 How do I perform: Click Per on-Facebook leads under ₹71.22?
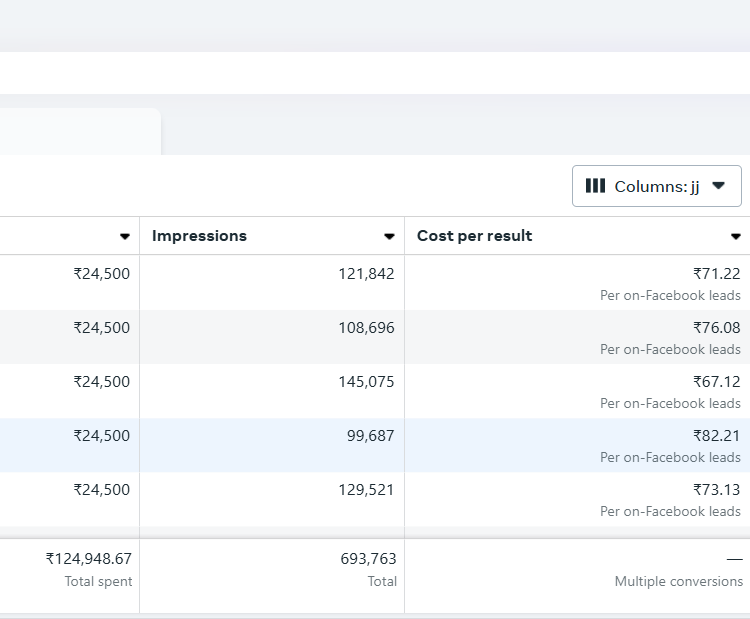pyautogui.click(x=671, y=296)
